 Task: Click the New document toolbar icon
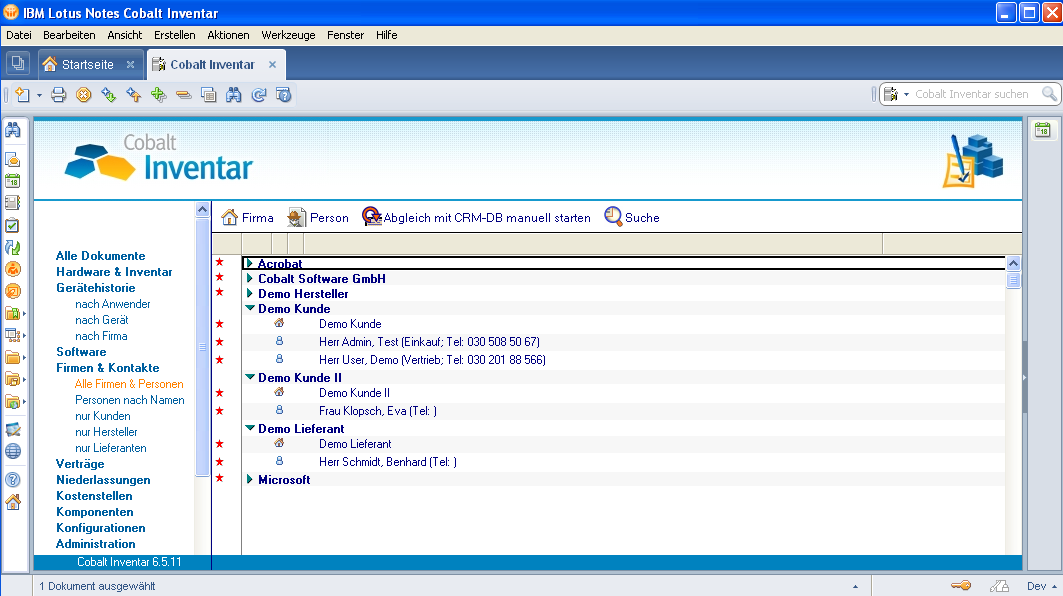pyautogui.click(x=22, y=95)
